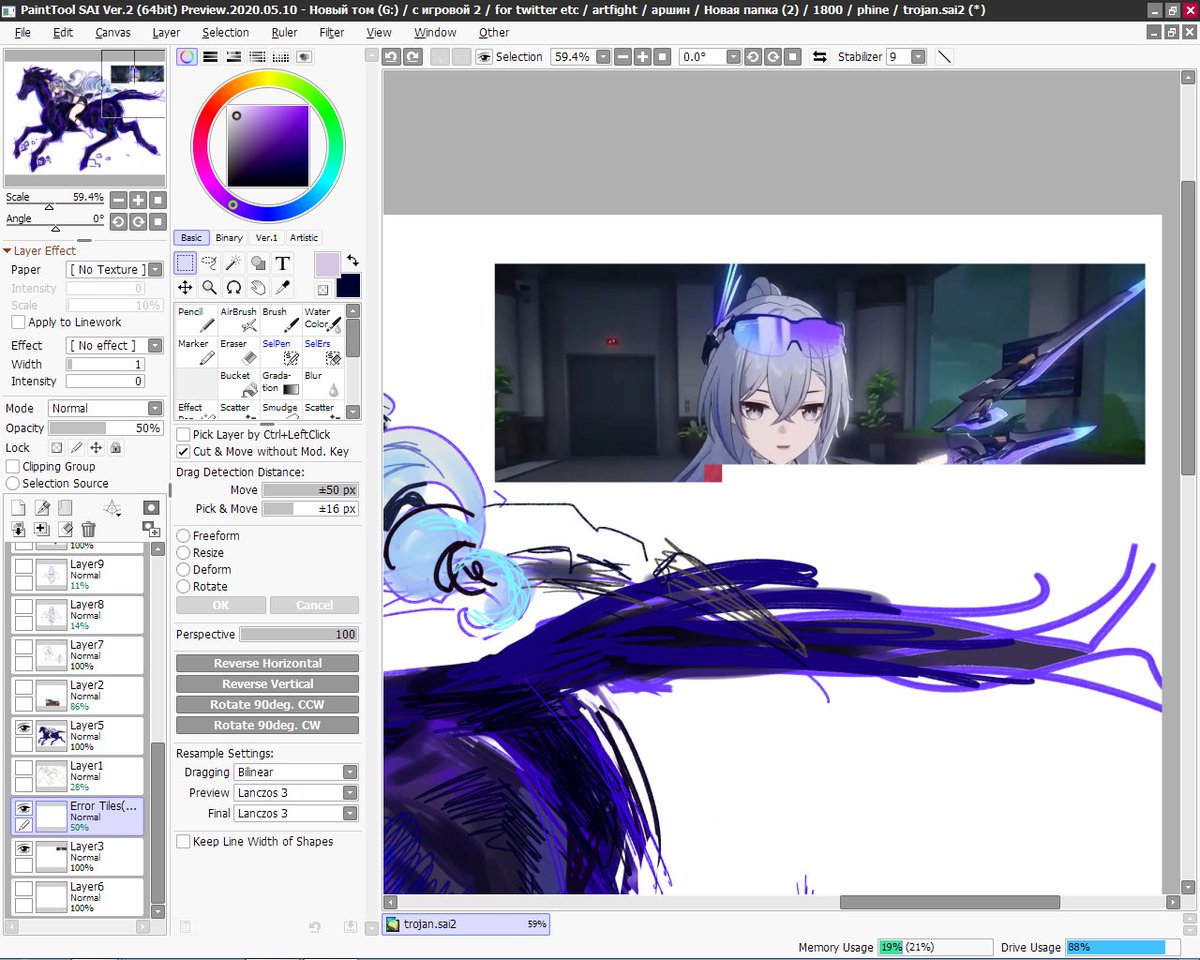Set layer as Selection Source
The image size is (1200, 960).
click(x=13, y=483)
